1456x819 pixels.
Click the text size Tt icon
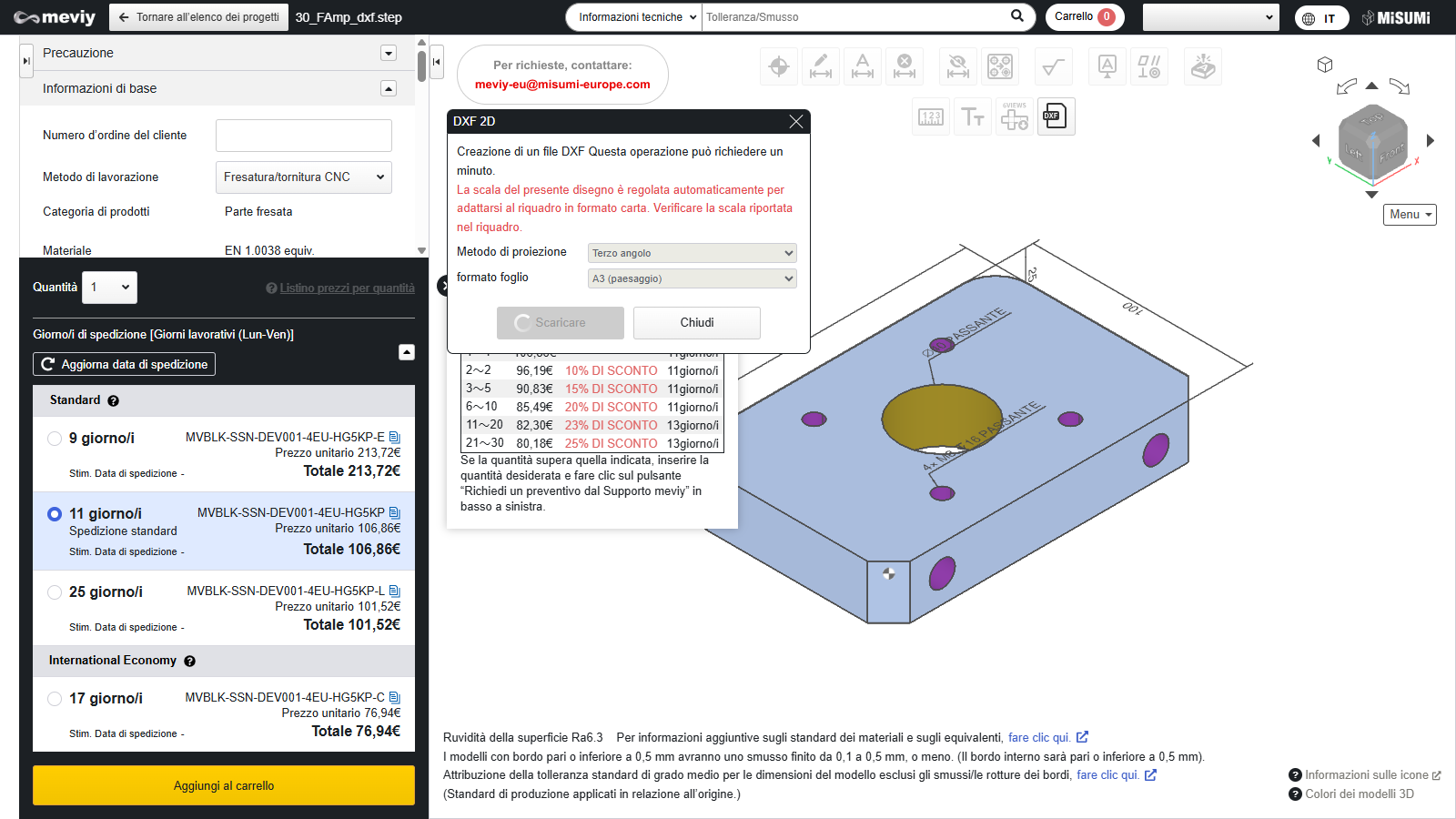pyautogui.click(x=973, y=116)
